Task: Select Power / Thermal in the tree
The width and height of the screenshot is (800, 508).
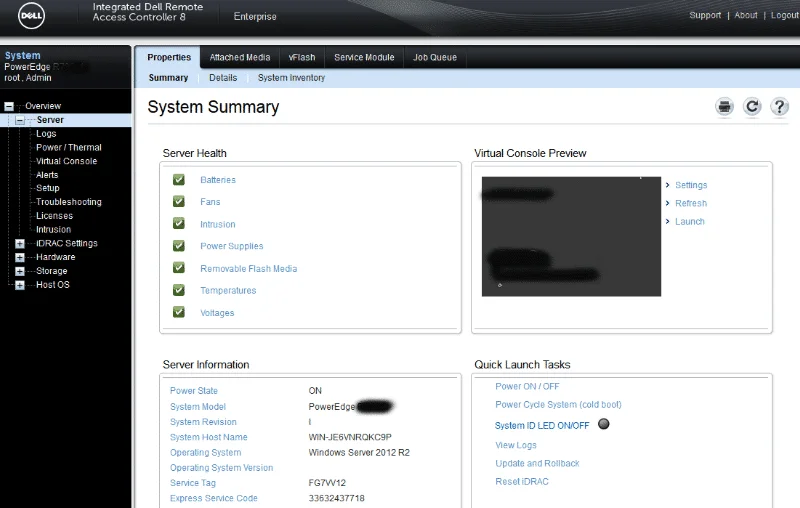Action: pyautogui.click(x=69, y=147)
